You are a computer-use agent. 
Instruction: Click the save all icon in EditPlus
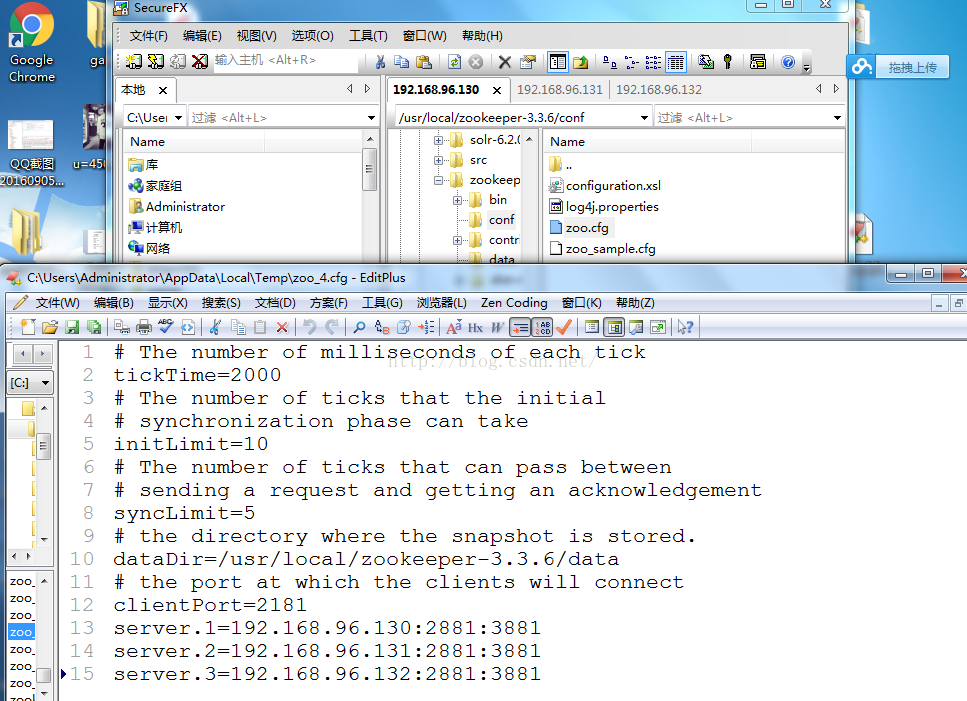94,327
